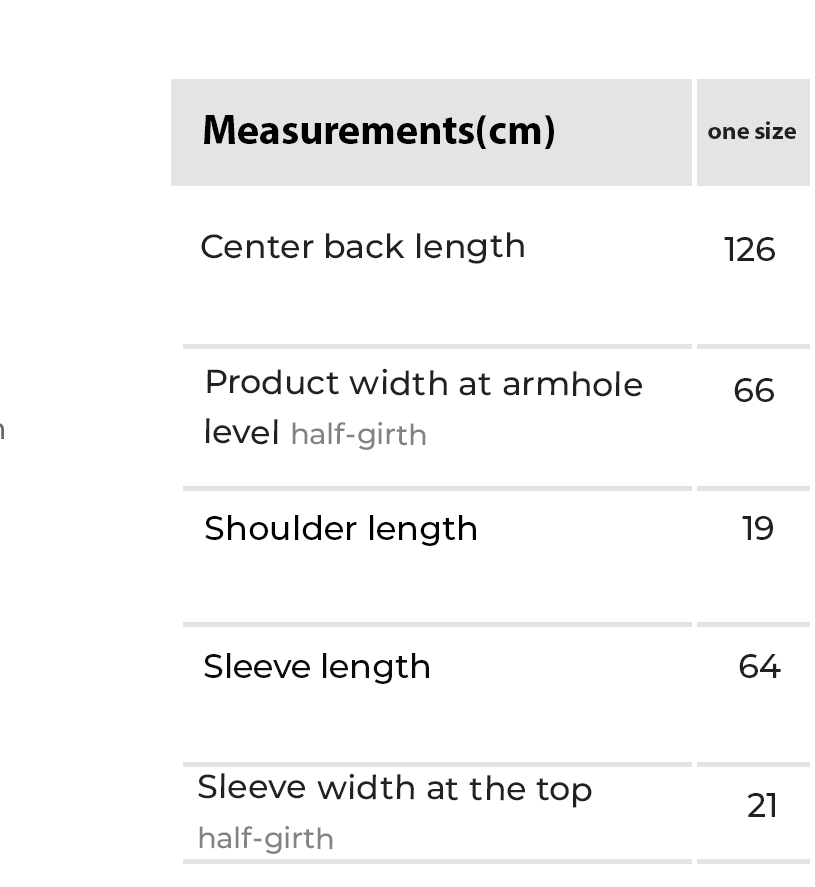This screenshot has height=887, width=815.
Task: Select the 21 measurement value
Action: (x=762, y=806)
